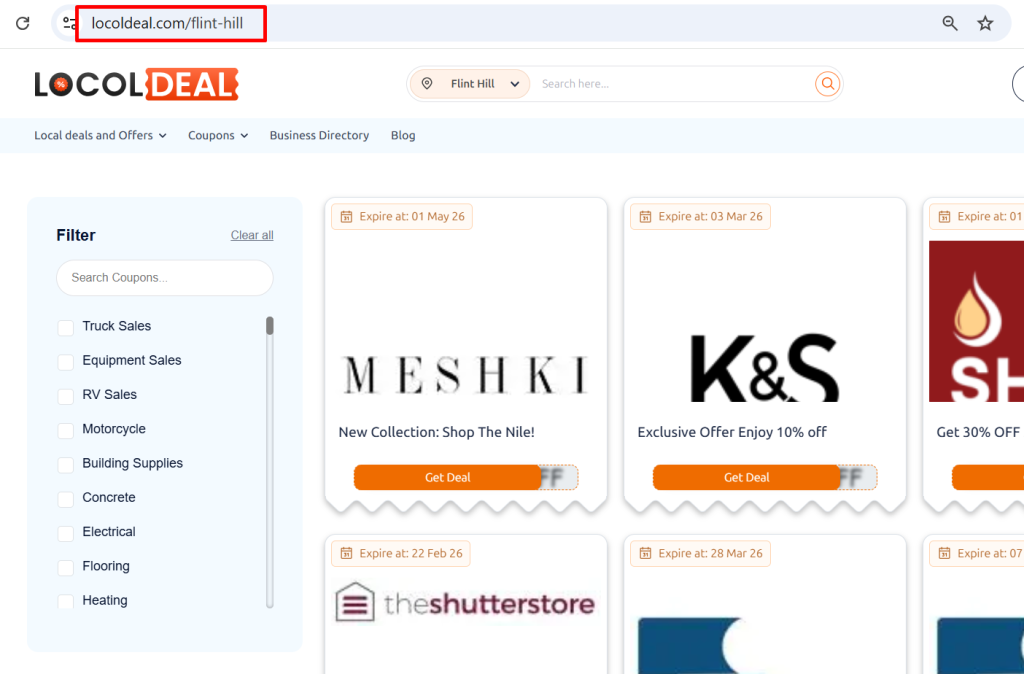The width and height of the screenshot is (1024, 674).
Task: Click calendar icon on the MESHKI coupon
Action: [346, 217]
